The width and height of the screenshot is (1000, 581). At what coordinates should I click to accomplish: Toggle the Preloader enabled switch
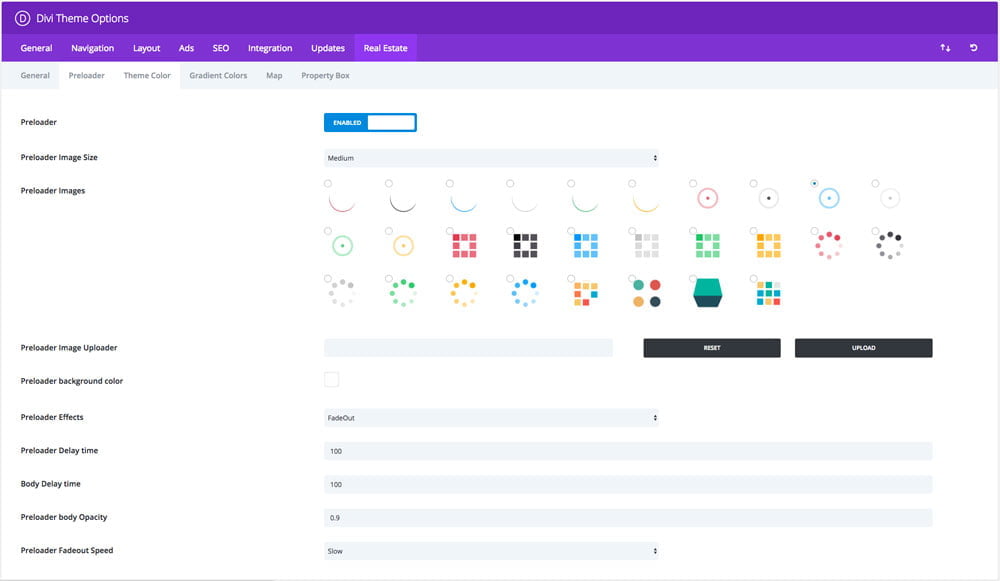coord(370,122)
